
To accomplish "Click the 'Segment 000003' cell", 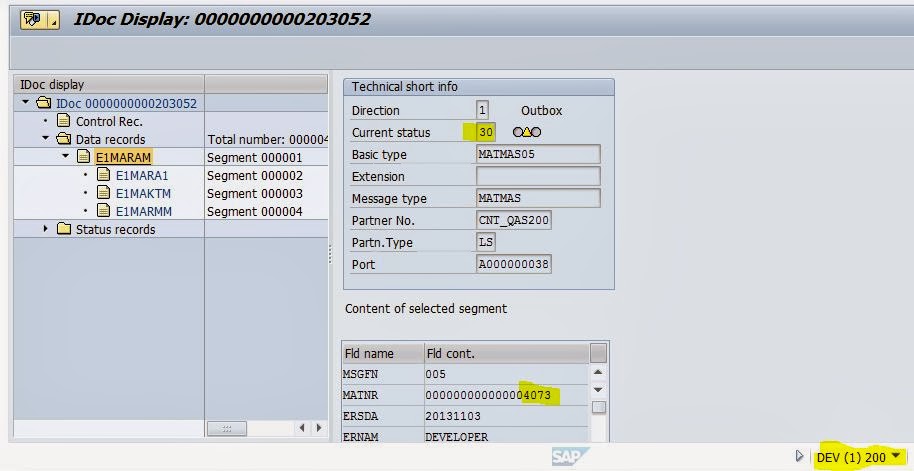I will pyautogui.click(x=266, y=194).
